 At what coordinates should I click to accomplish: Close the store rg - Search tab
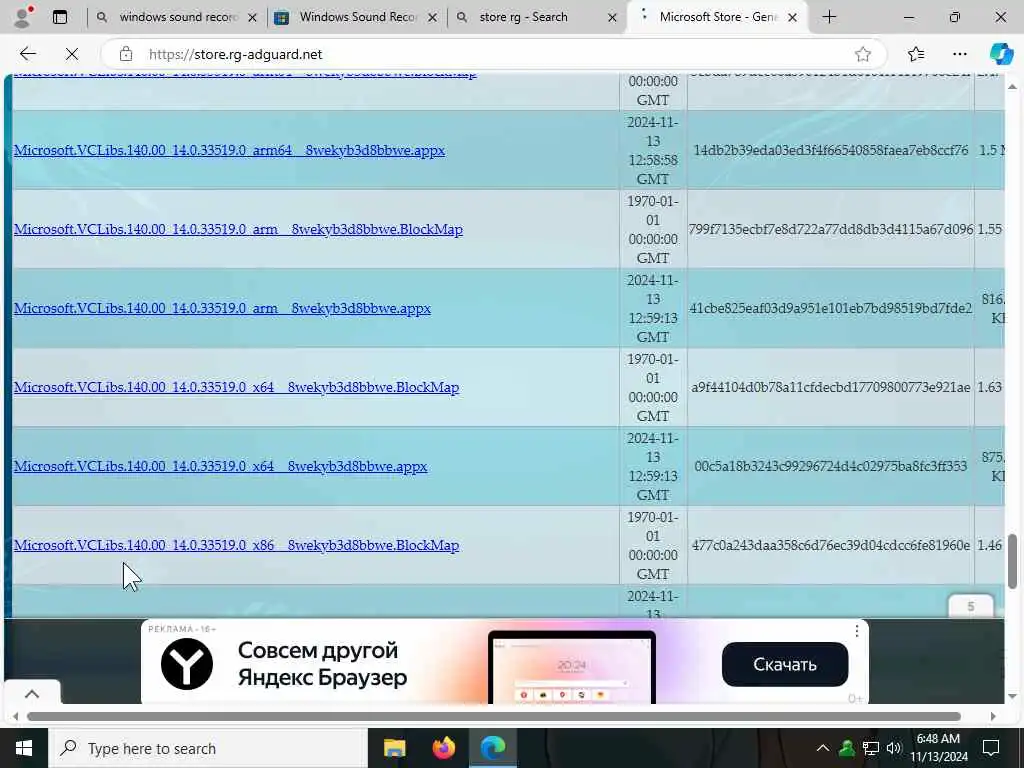(x=613, y=18)
